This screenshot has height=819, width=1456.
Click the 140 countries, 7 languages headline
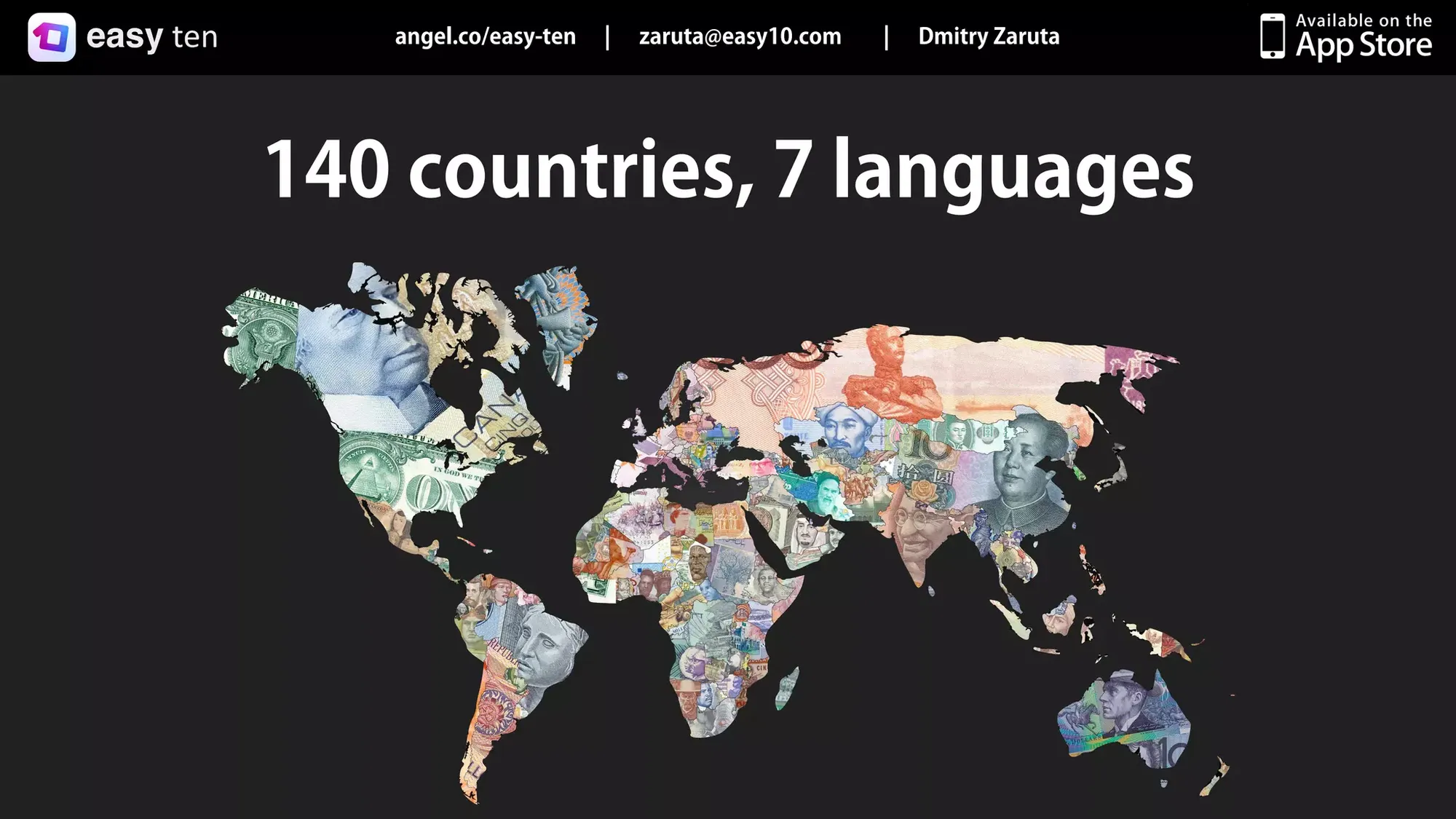click(729, 170)
